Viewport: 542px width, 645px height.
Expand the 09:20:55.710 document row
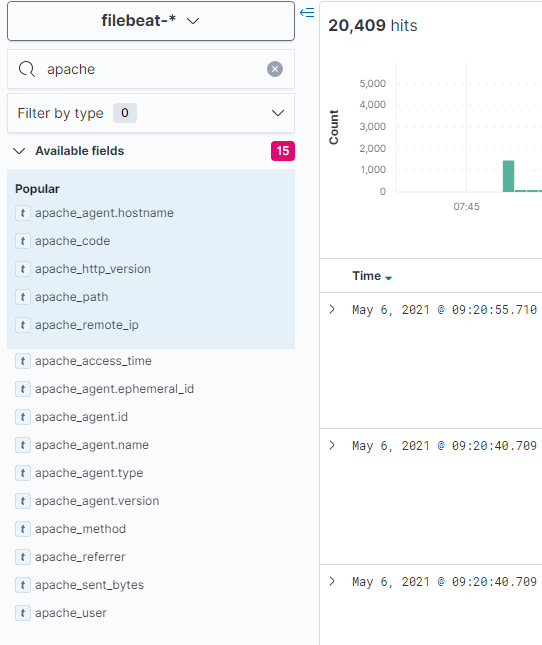tap(332, 309)
